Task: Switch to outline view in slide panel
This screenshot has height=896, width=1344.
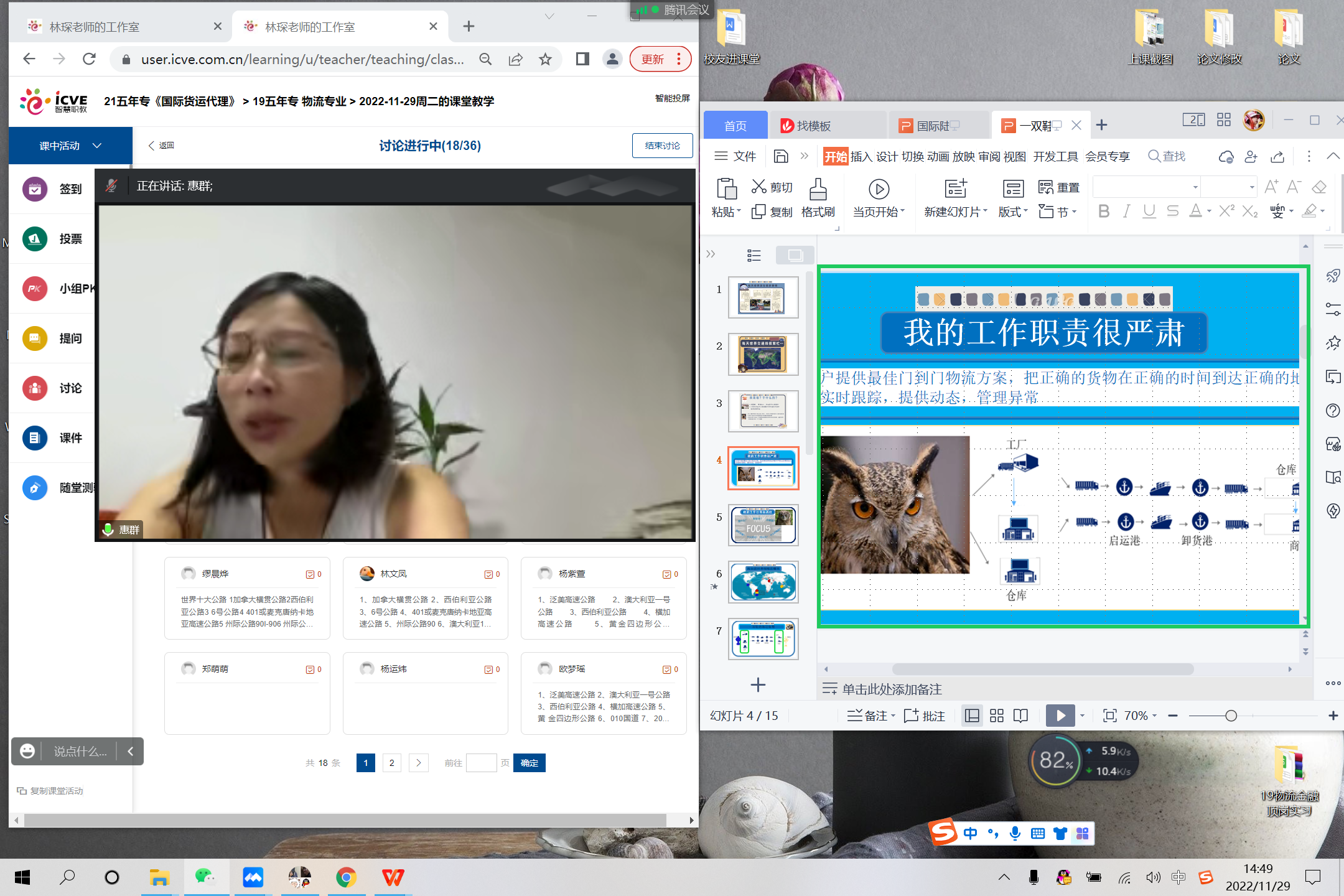Action: (x=754, y=255)
